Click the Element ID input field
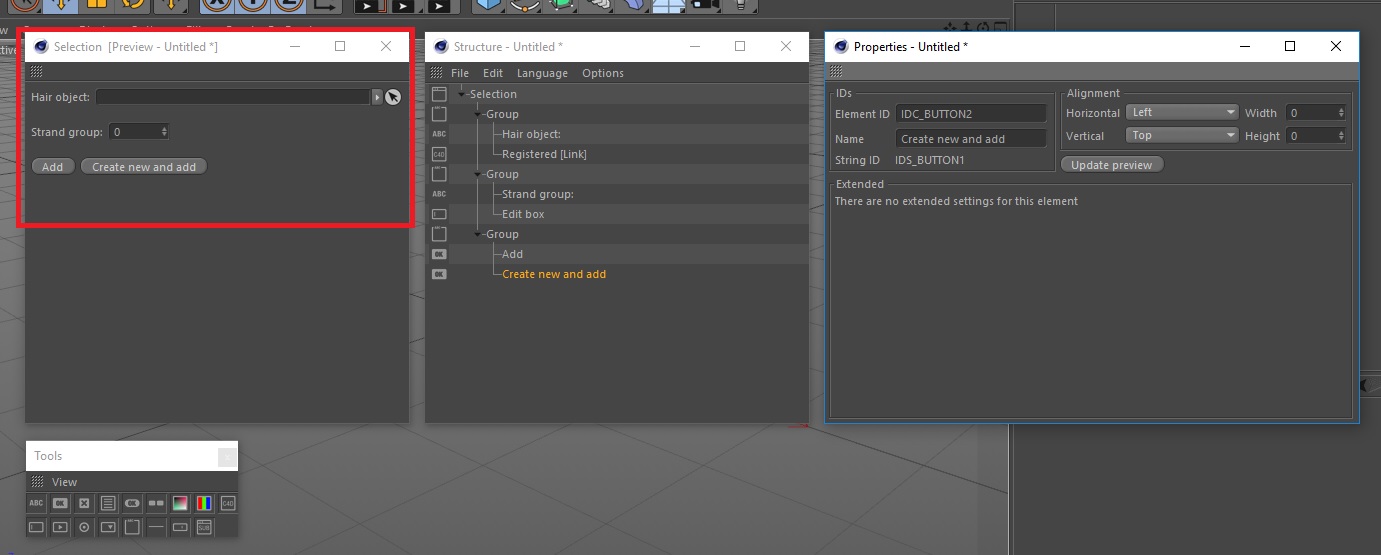The image size is (1381, 555). point(970,114)
